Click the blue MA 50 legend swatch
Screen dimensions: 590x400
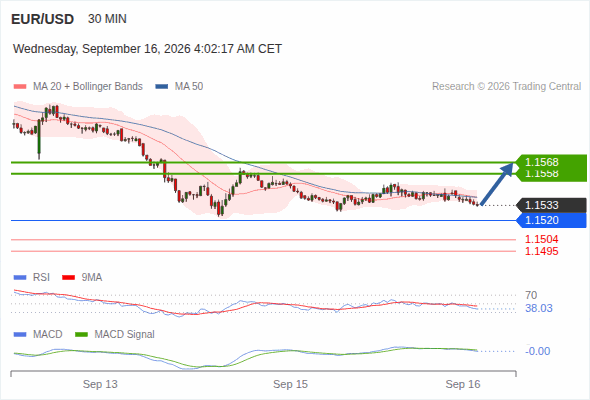coord(161,87)
